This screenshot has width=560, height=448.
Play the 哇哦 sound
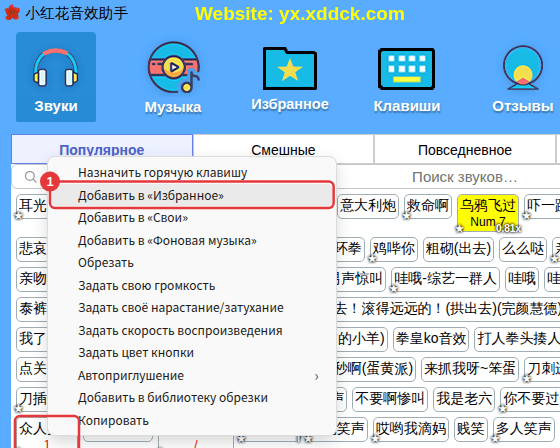coord(522,278)
